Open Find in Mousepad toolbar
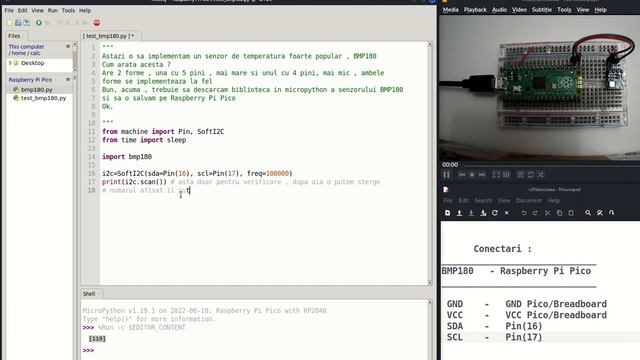640x360 pixels. 588,213
